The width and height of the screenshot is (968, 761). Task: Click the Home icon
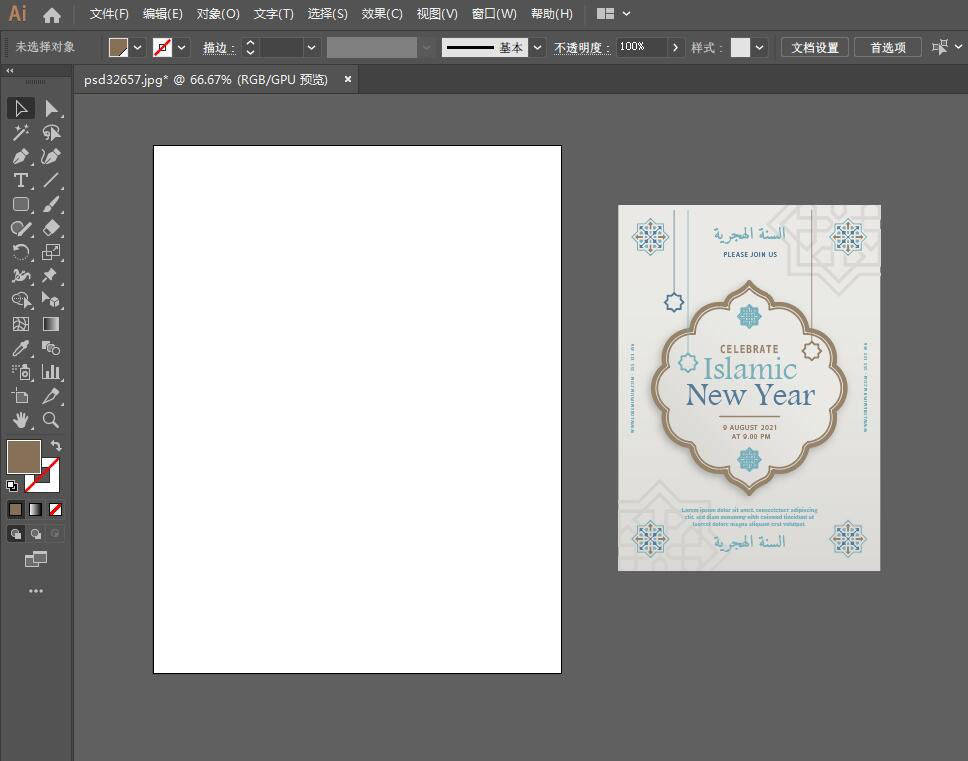(52, 15)
